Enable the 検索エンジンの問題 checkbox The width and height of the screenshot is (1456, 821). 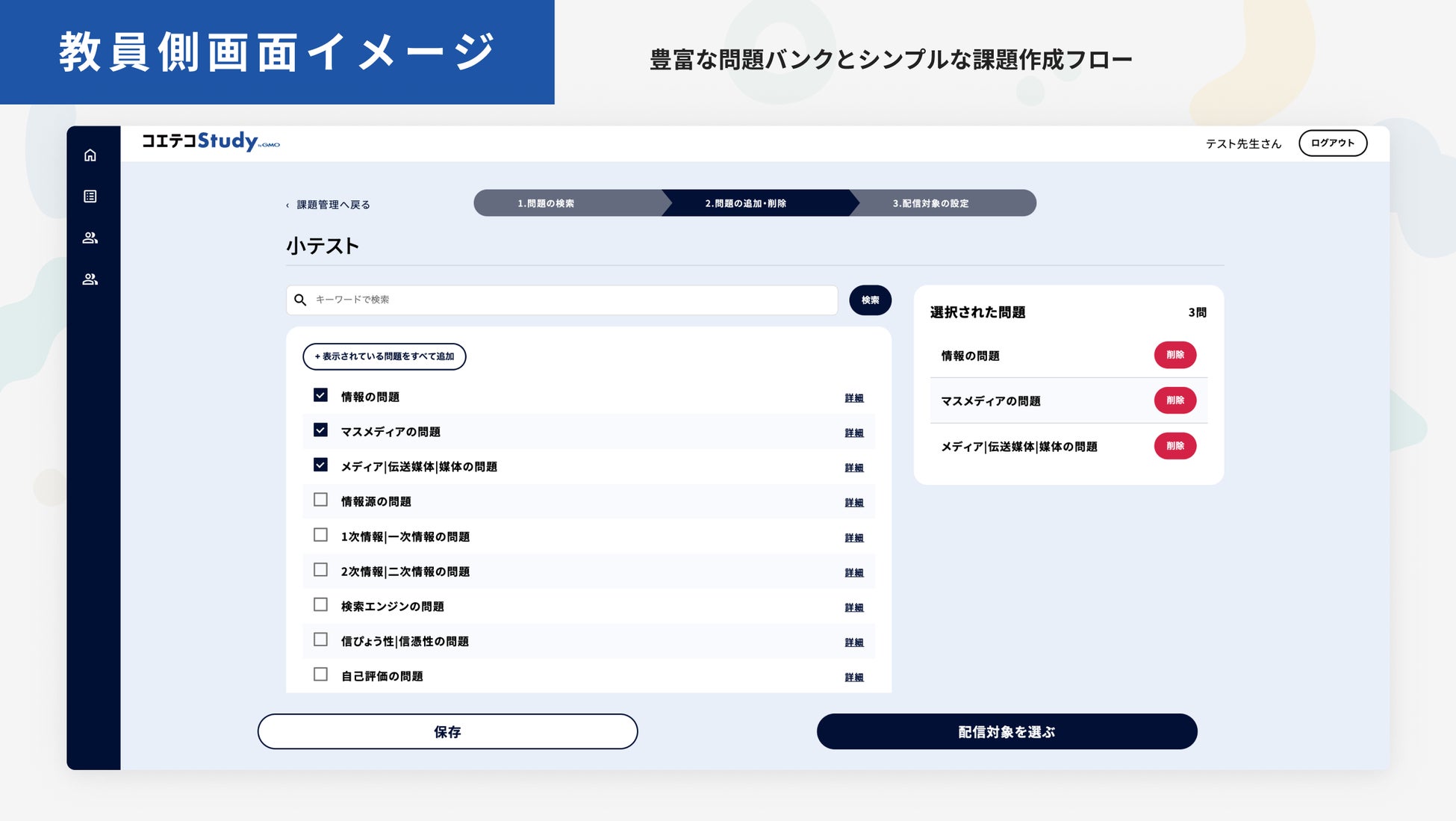[320, 604]
